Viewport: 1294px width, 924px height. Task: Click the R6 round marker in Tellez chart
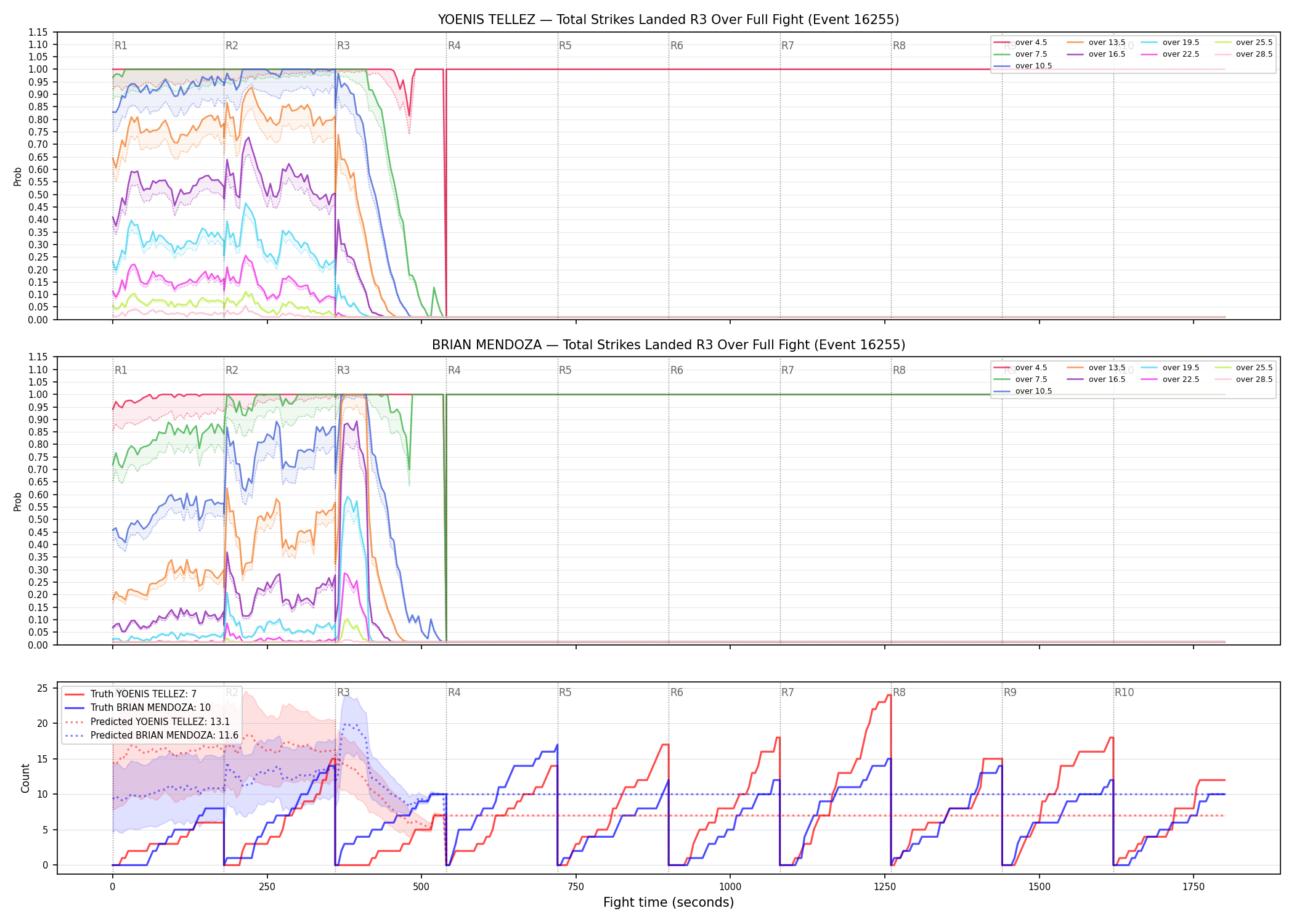677,46
